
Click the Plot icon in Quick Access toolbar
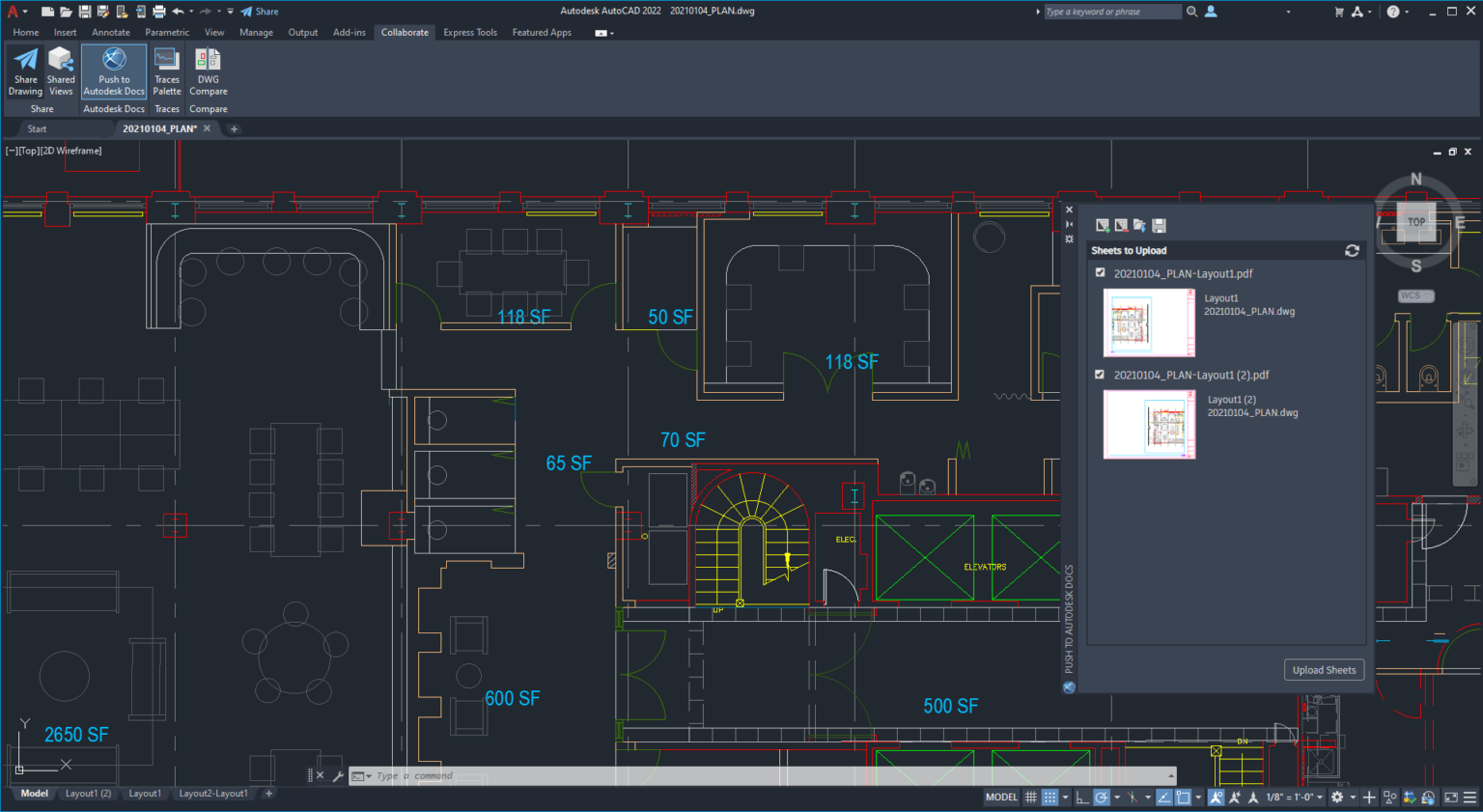coord(159,11)
